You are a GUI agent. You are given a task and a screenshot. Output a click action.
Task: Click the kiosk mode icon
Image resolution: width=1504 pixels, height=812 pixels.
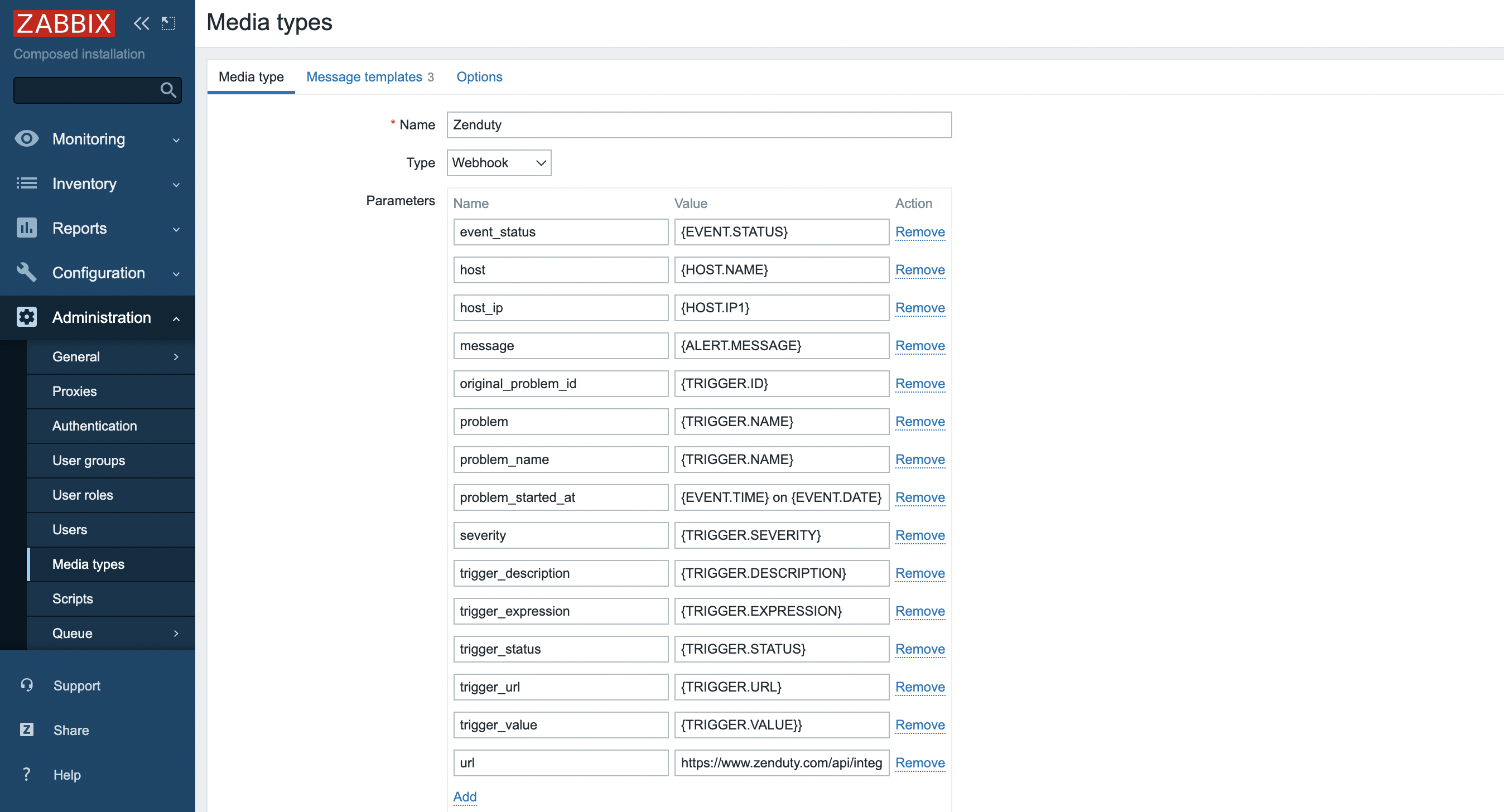pos(168,23)
